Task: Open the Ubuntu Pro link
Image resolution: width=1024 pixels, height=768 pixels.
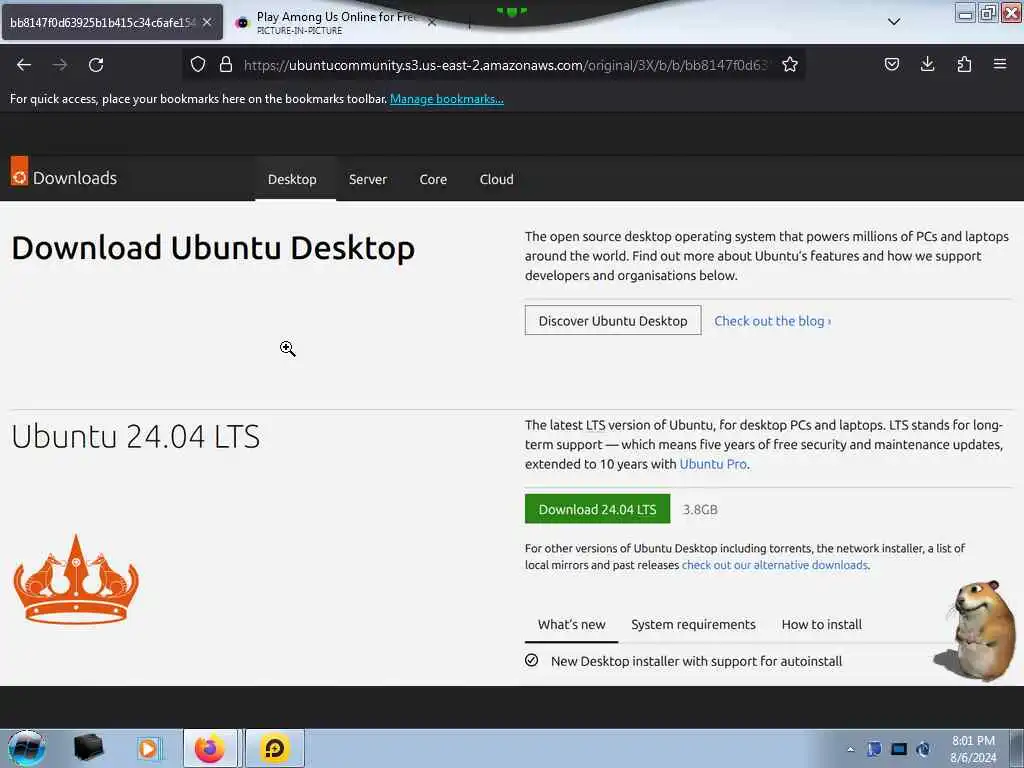Action: click(x=713, y=464)
